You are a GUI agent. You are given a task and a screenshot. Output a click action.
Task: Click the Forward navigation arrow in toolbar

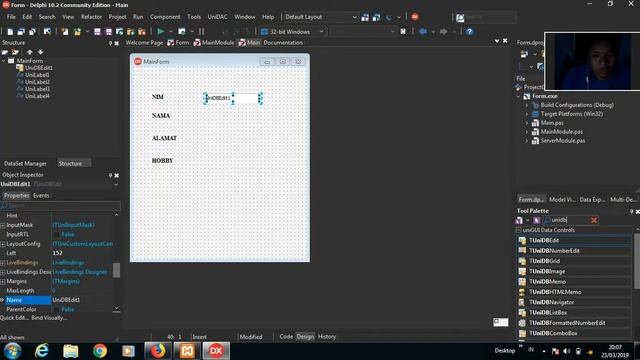click(x=444, y=31)
